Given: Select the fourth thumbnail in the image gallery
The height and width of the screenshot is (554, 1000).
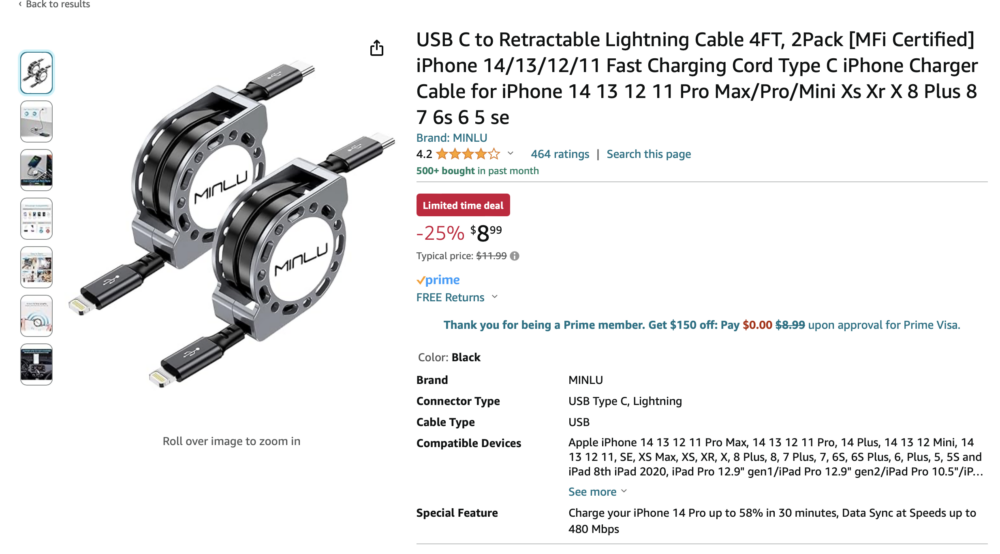Looking at the screenshot, I should [x=37, y=218].
